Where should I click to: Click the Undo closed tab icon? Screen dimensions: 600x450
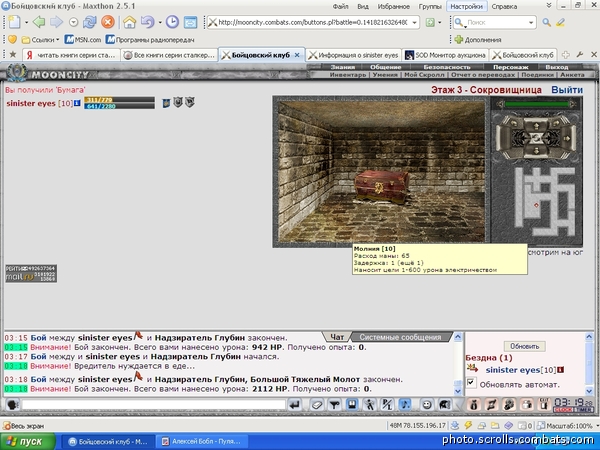[x=147, y=22]
